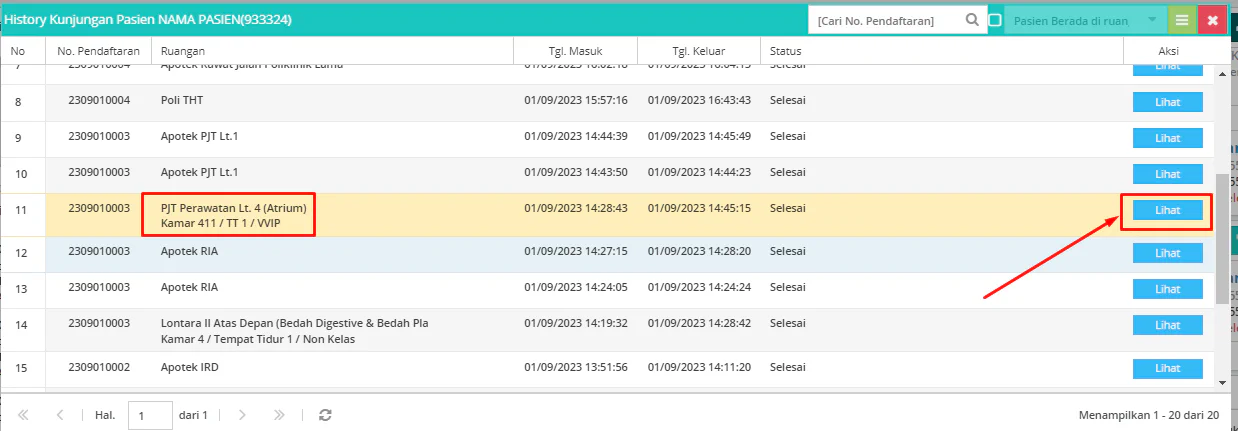Image resolution: width=1238 pixels, height=431 pixels.
Task: Click the scrollbar down arrow
Action: (x=1222, y=381)
